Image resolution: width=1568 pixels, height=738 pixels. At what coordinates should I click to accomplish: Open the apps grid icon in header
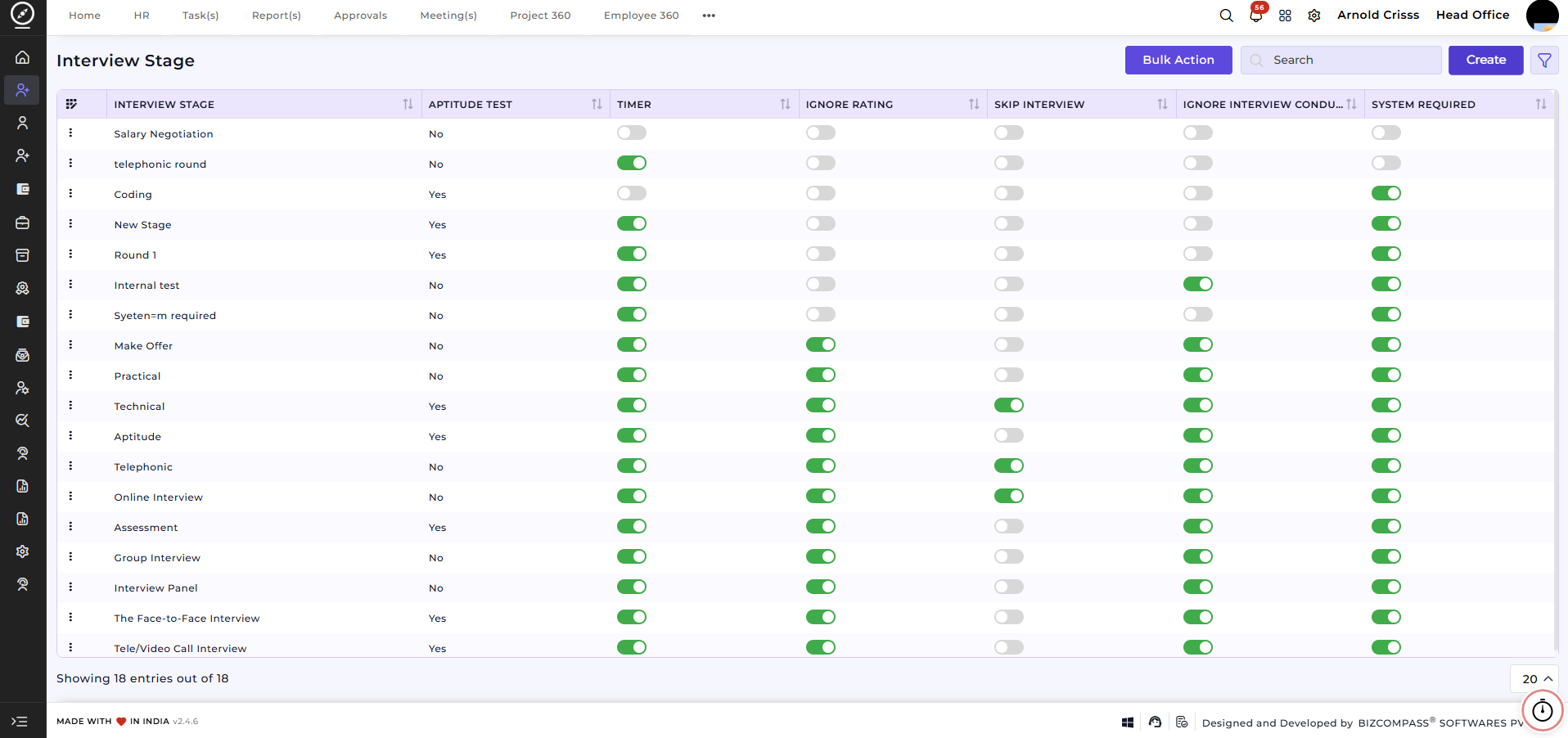click(x=1285, y=16)
